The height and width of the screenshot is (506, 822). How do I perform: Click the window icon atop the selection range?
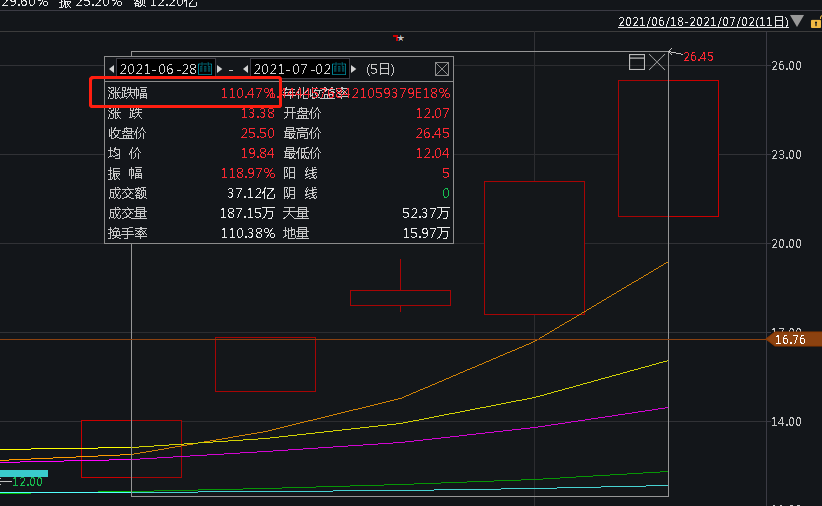pyautogui.click(x=636, y=62)
